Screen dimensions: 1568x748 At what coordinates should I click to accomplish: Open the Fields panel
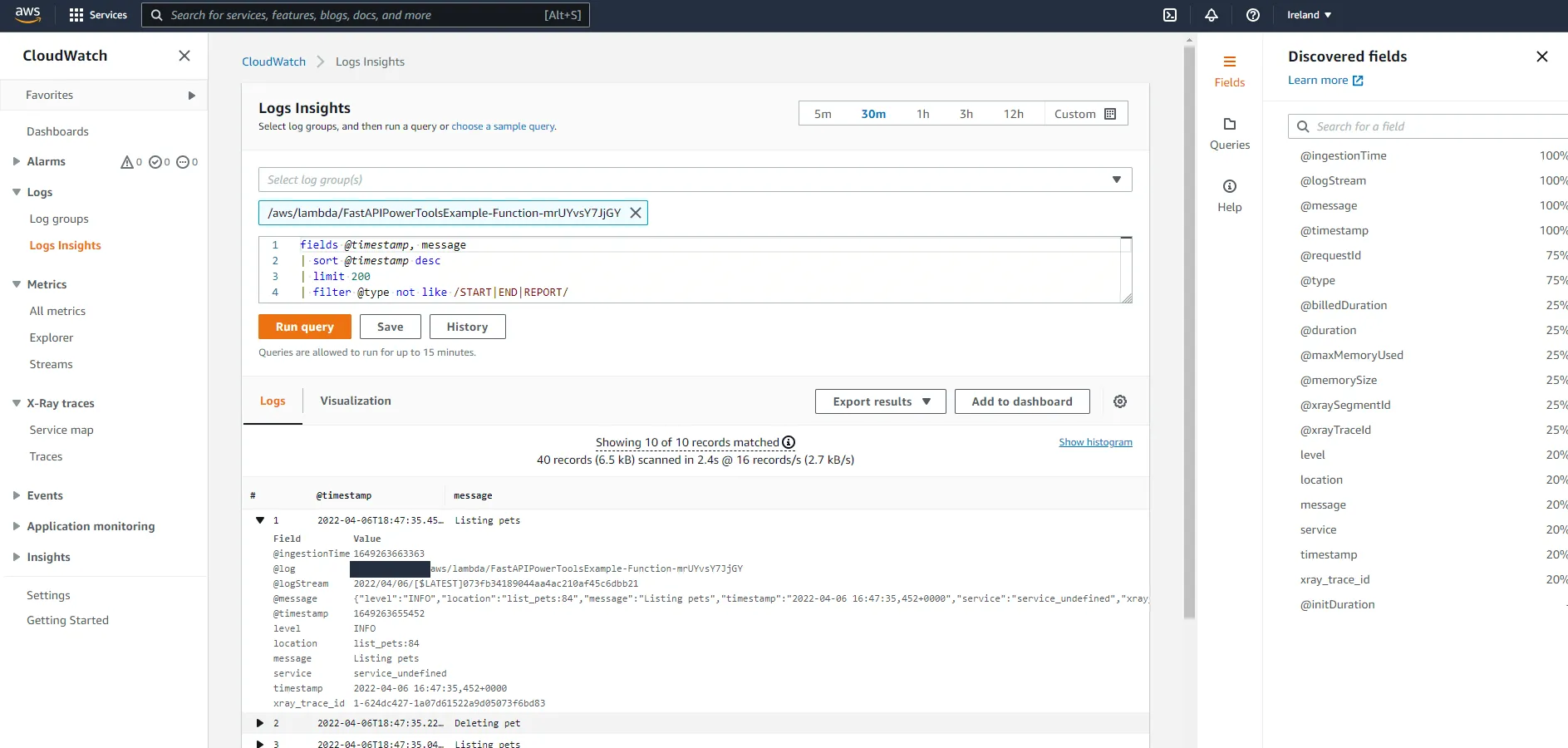(x=1229, y=70)
